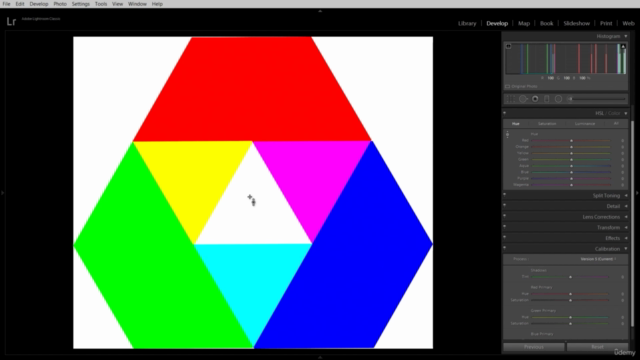Image resolution: width=640 pixels, height=360 pixels.
Task: Open the Help menu
Action: (157, 4)
